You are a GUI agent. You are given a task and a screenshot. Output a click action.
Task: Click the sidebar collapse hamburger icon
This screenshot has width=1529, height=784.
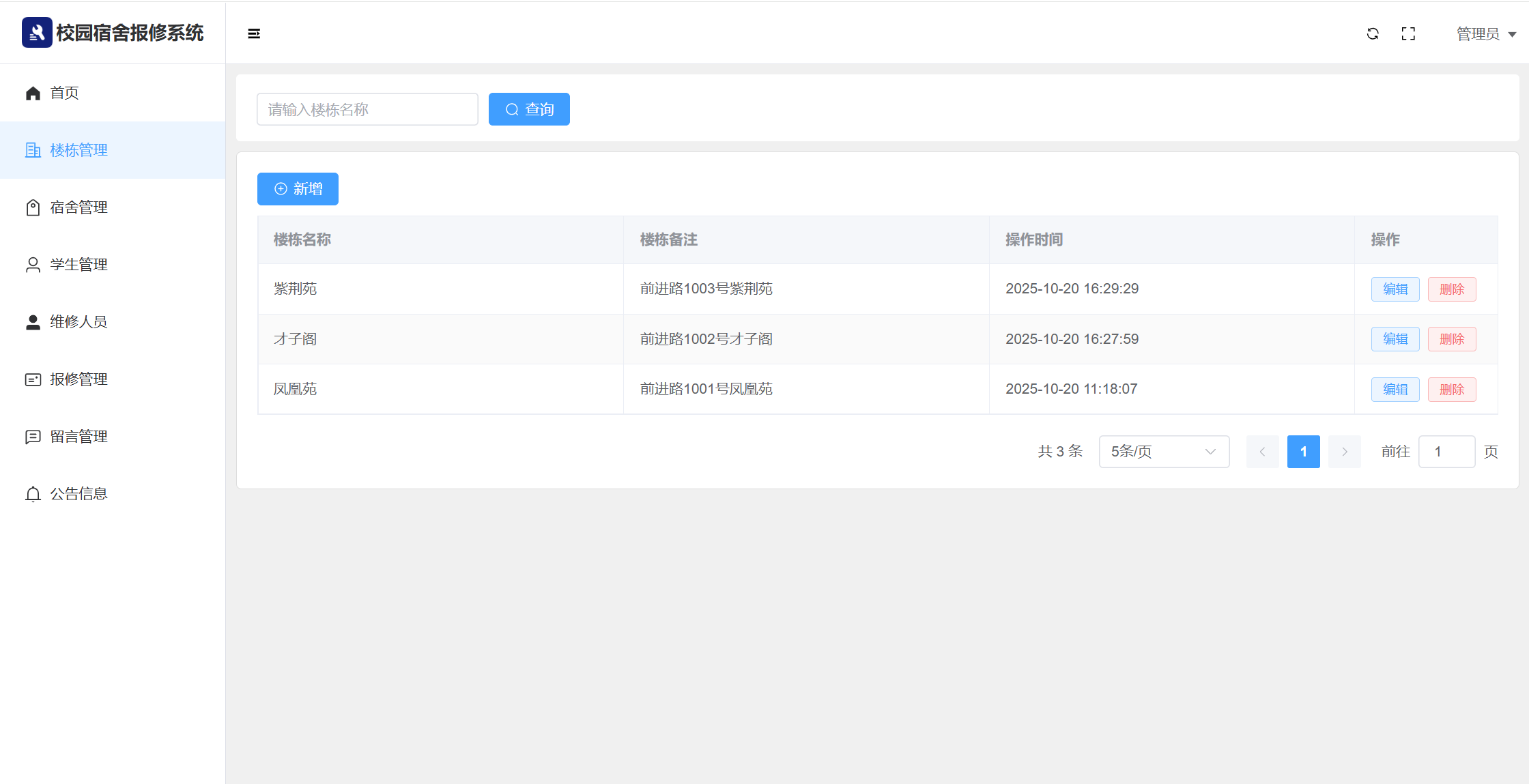pos(254,33)
